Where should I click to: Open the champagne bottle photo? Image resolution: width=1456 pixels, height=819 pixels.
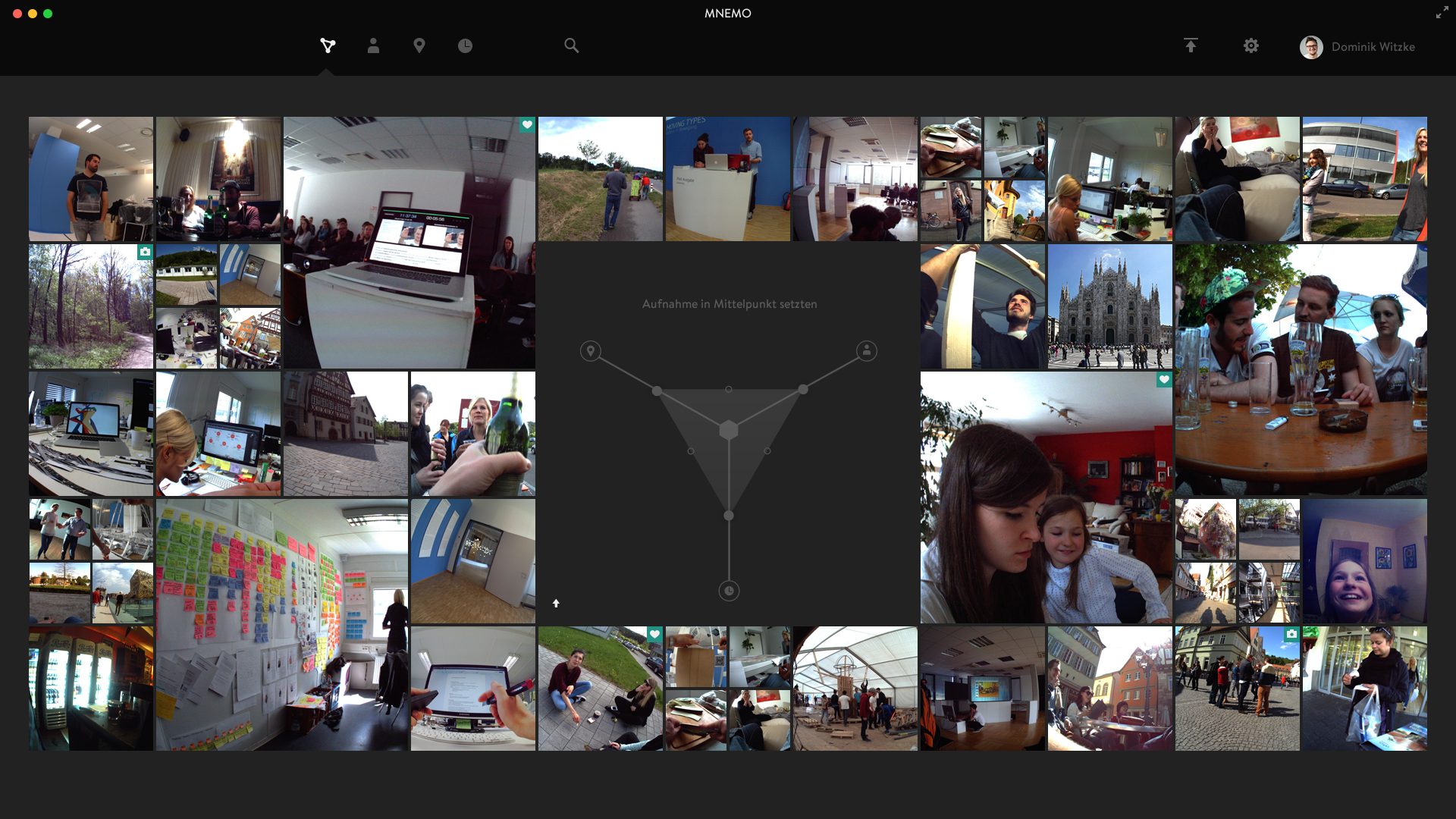click(x=473, y=434)
